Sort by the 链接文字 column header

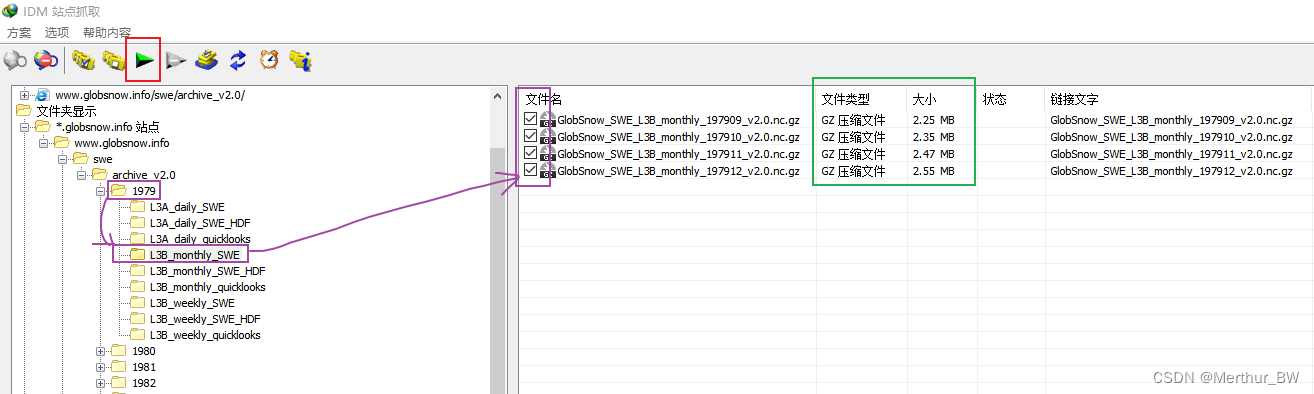click(x=1179, y=100)
